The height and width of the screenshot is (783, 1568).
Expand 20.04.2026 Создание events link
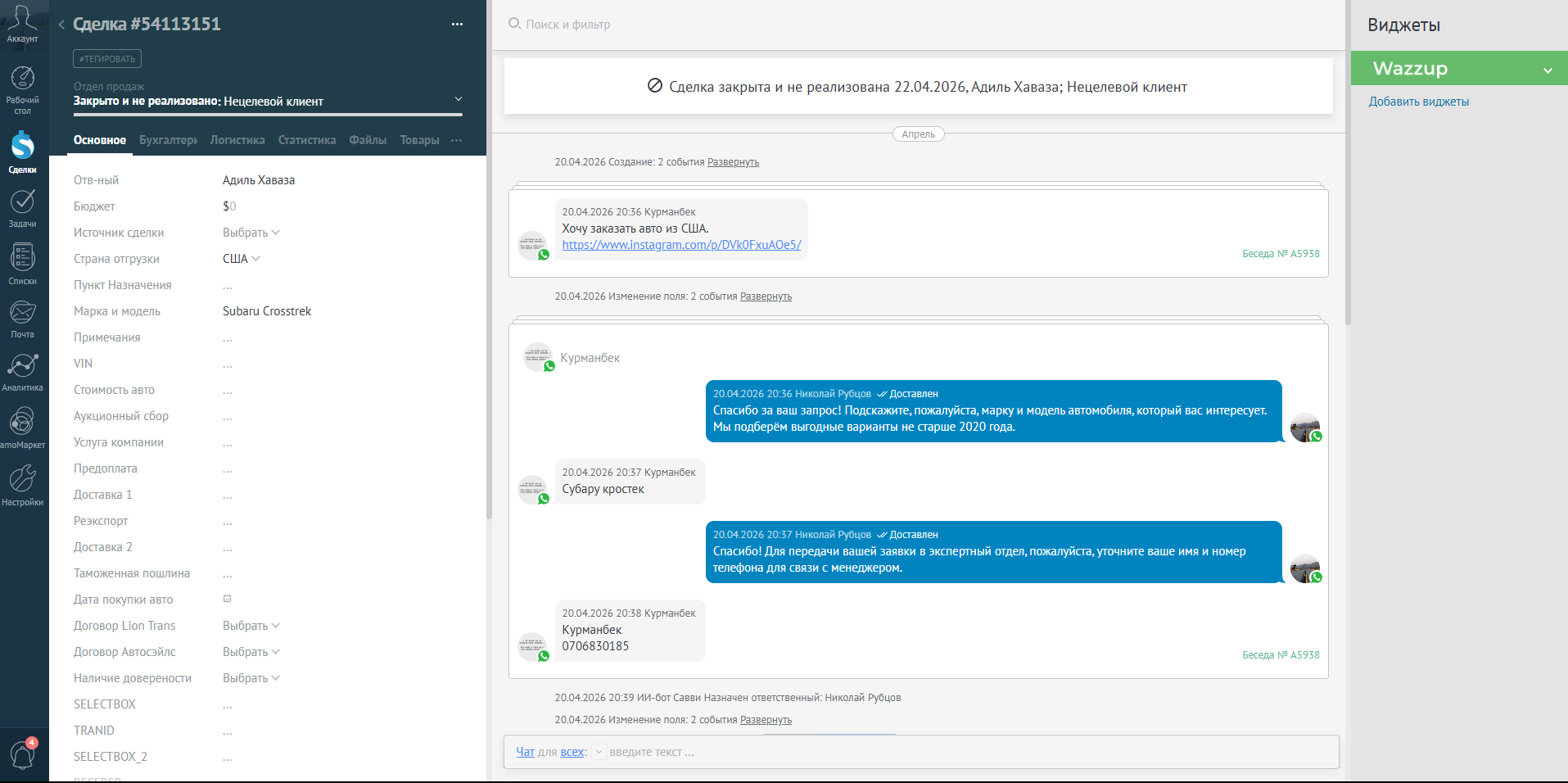[733, 162]
